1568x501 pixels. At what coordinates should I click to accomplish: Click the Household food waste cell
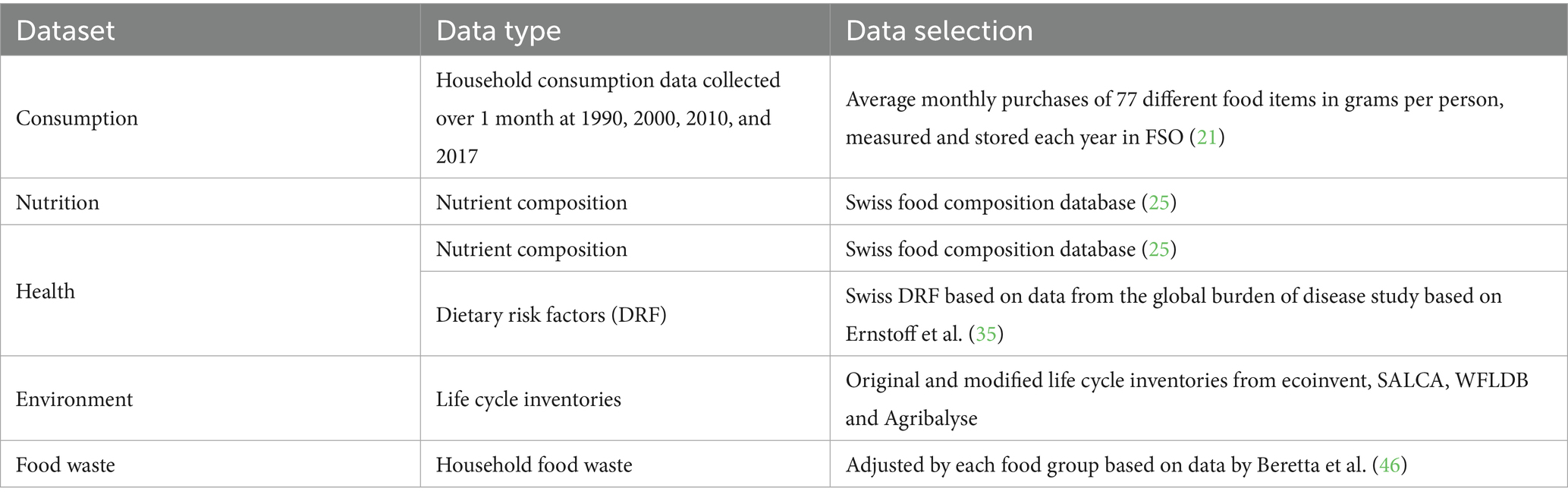[x=534, y=465]
